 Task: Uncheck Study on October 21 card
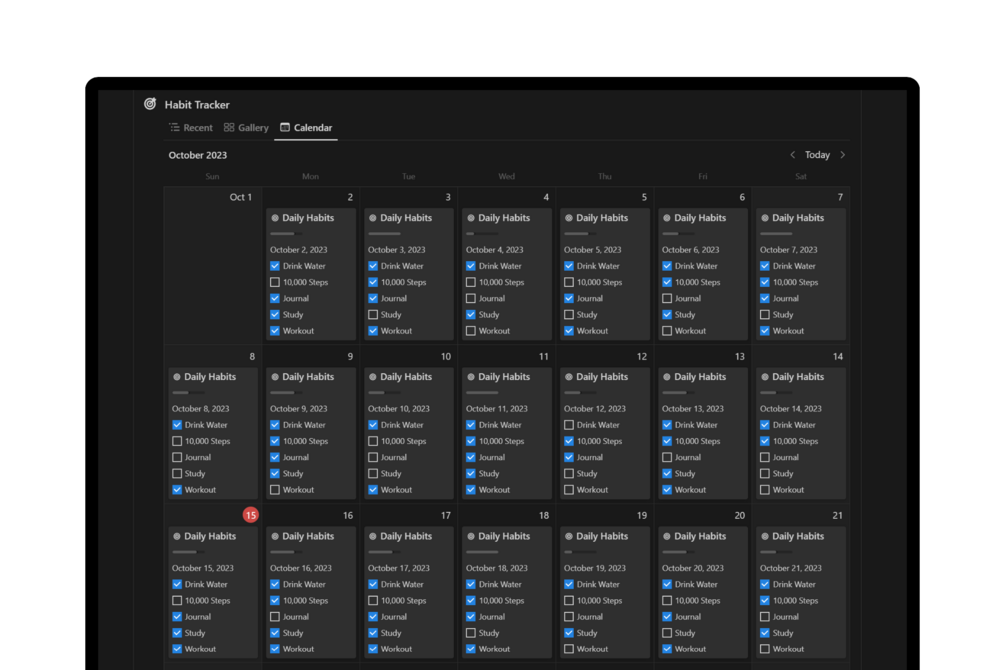765,633
